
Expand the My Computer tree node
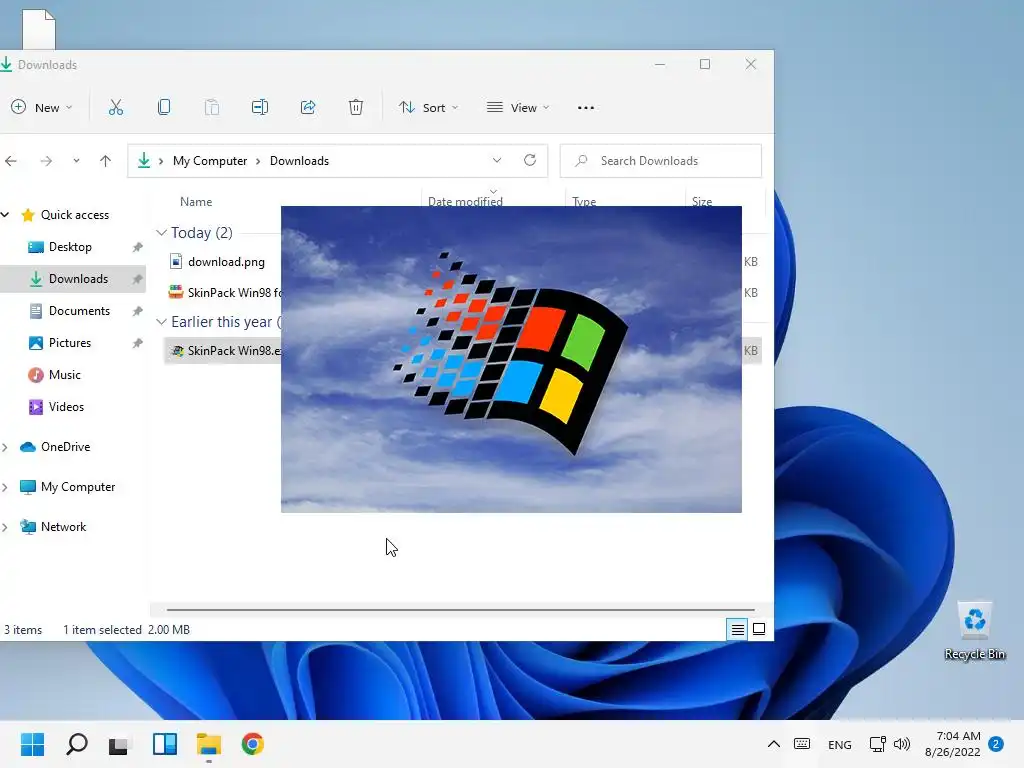(x=5, y=487)
